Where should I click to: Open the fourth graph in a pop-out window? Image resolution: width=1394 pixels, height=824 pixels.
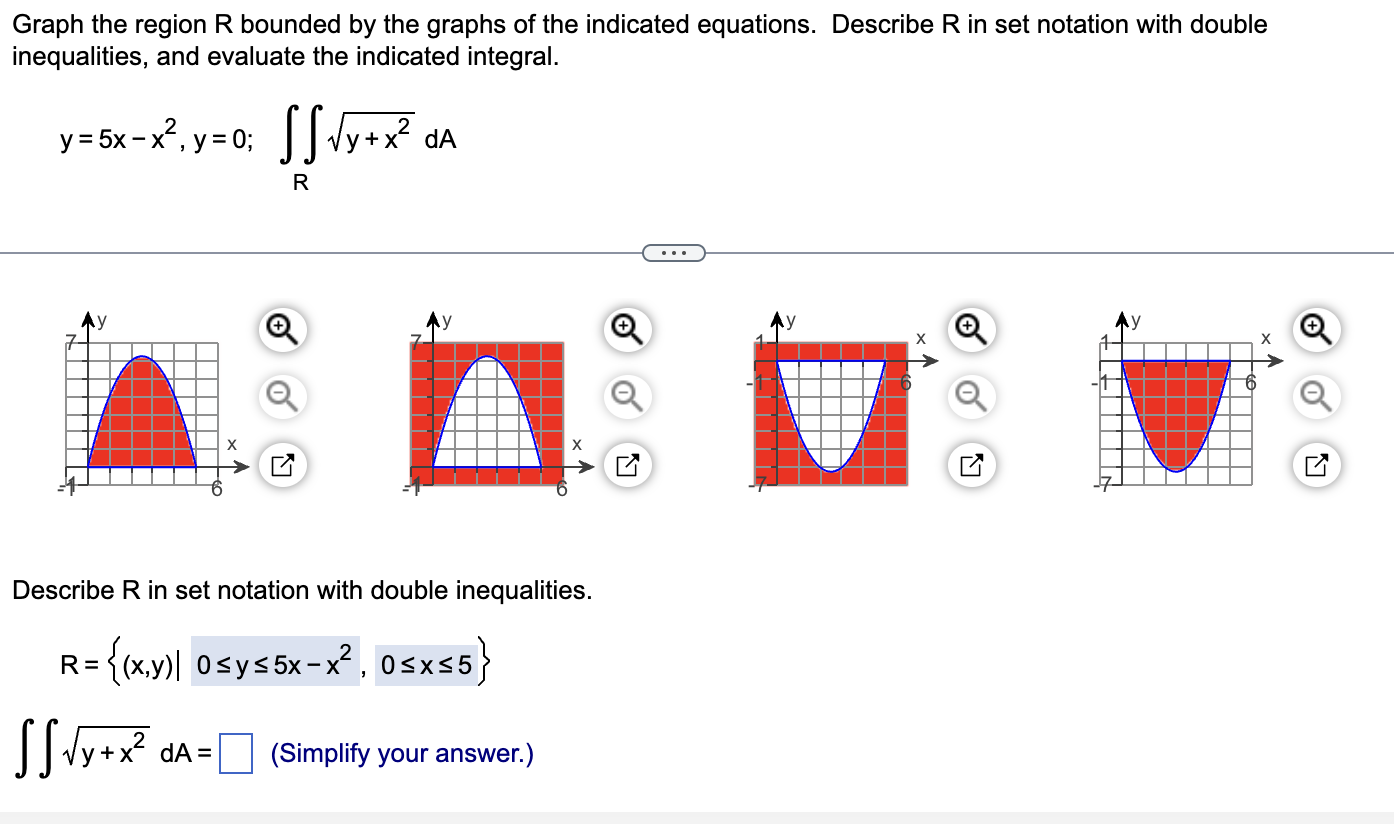pos(1315,463)
